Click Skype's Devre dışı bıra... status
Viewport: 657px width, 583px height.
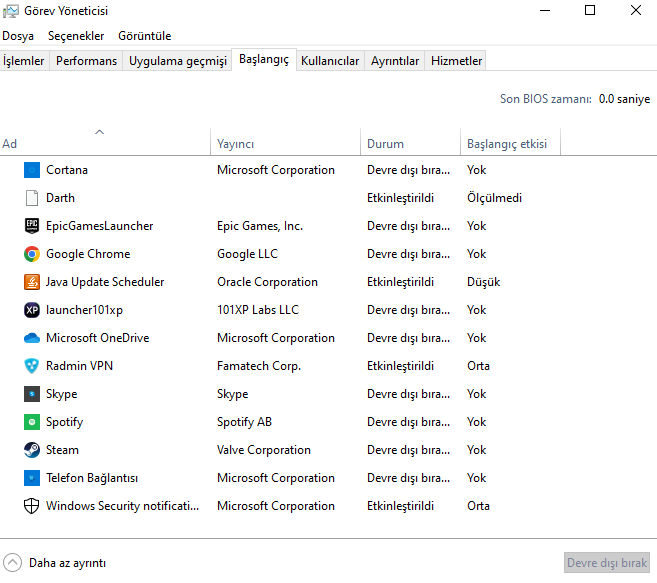point(409,394)
